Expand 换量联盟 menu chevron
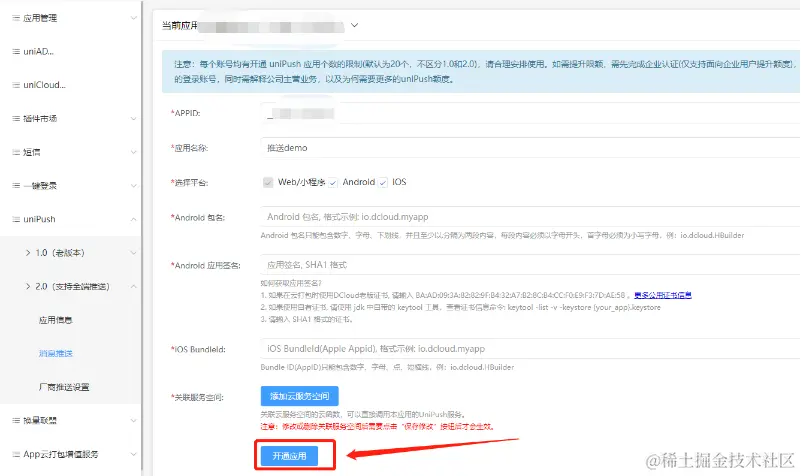The width and height of the screenshot is (801, 476). (x=133, y=420)
